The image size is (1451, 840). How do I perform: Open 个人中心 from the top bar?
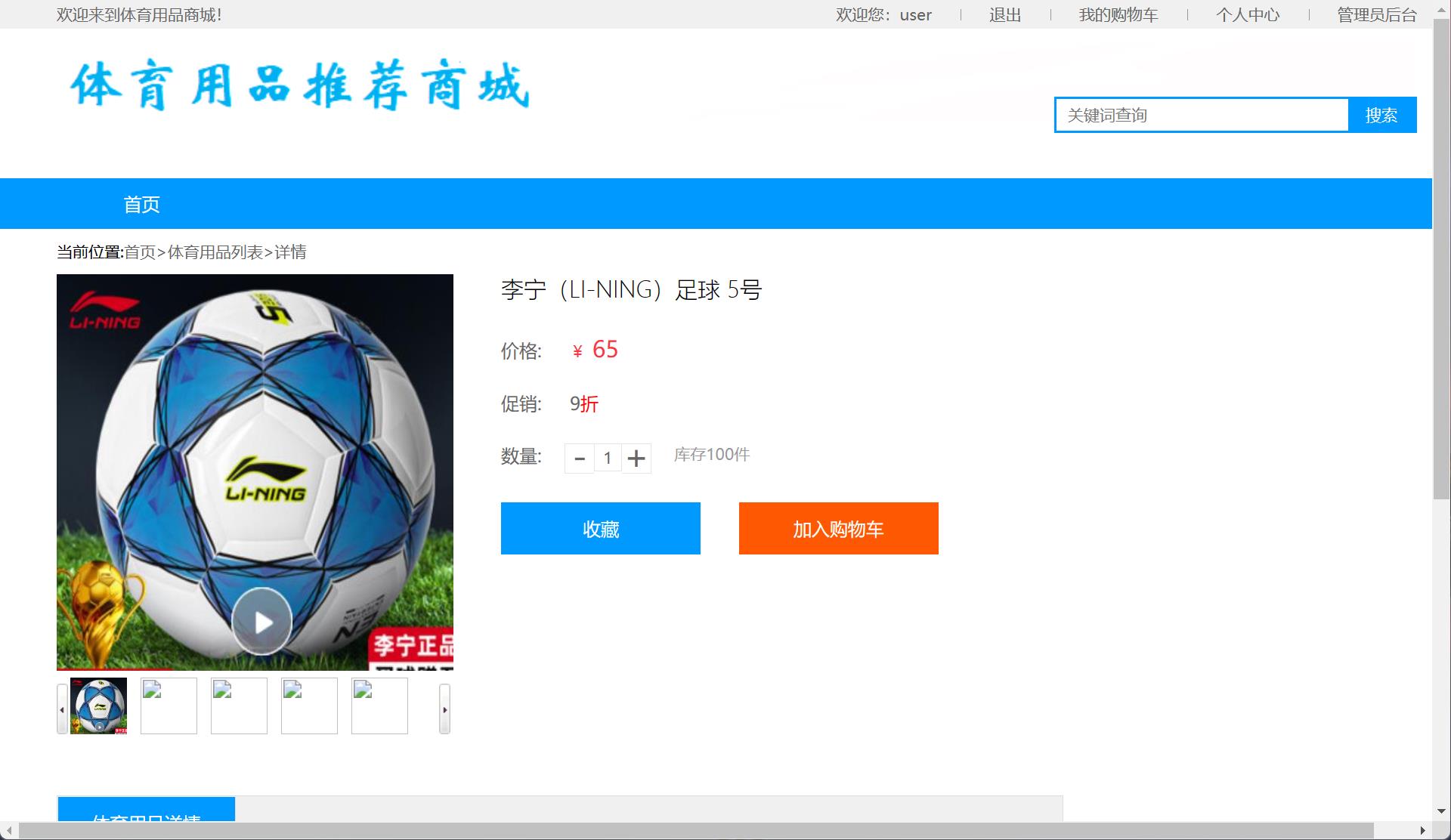click(1248, 14)
